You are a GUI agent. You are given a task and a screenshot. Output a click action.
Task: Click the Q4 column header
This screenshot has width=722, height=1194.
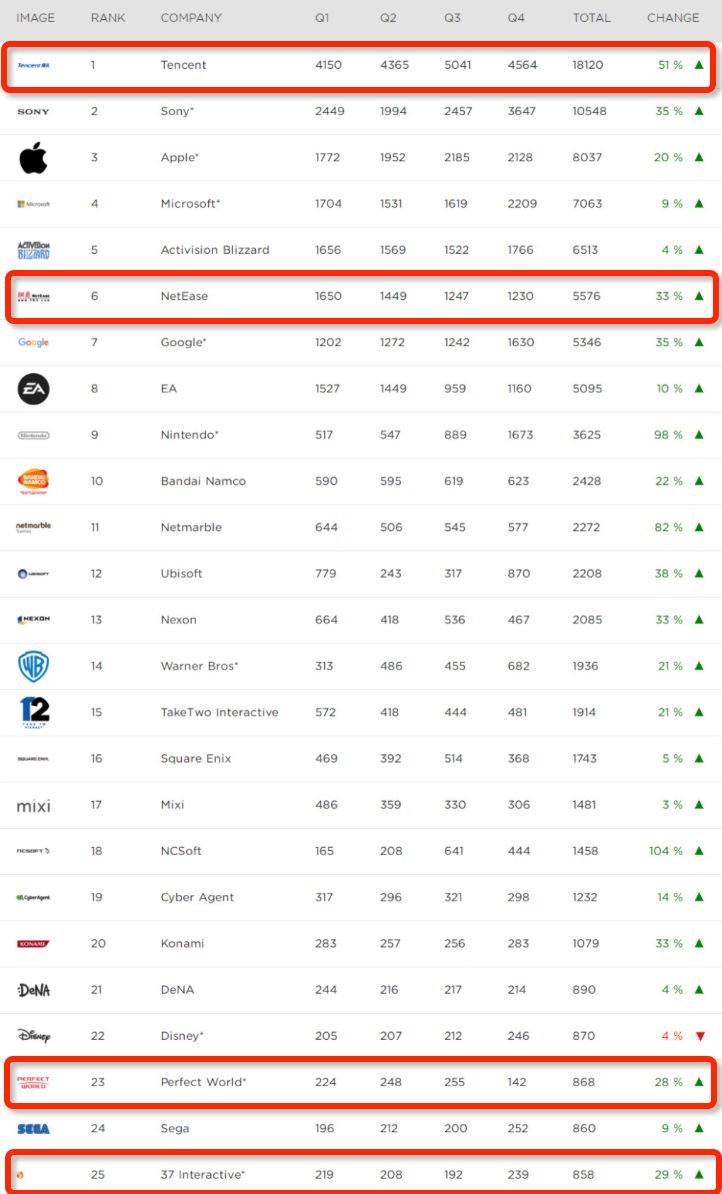517,18
